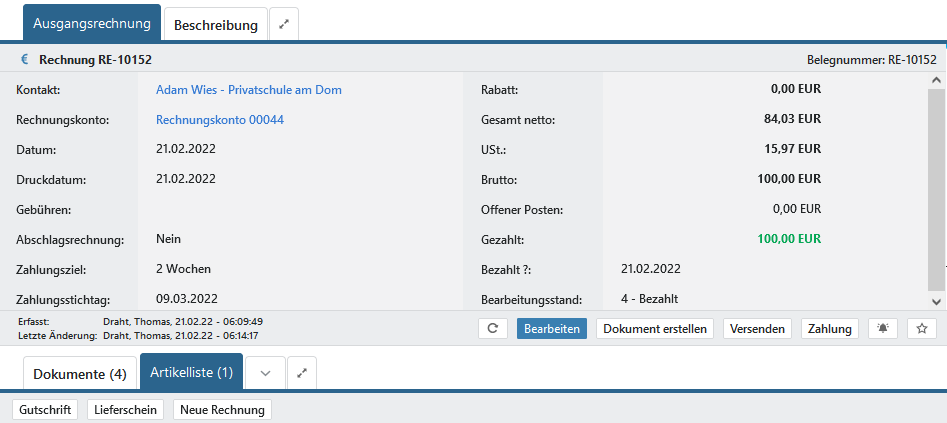Image resolution: width=947 pixels, height=423 pixels.
Task: Open the Dokumente (4) tab
Action: click(80, 374)
